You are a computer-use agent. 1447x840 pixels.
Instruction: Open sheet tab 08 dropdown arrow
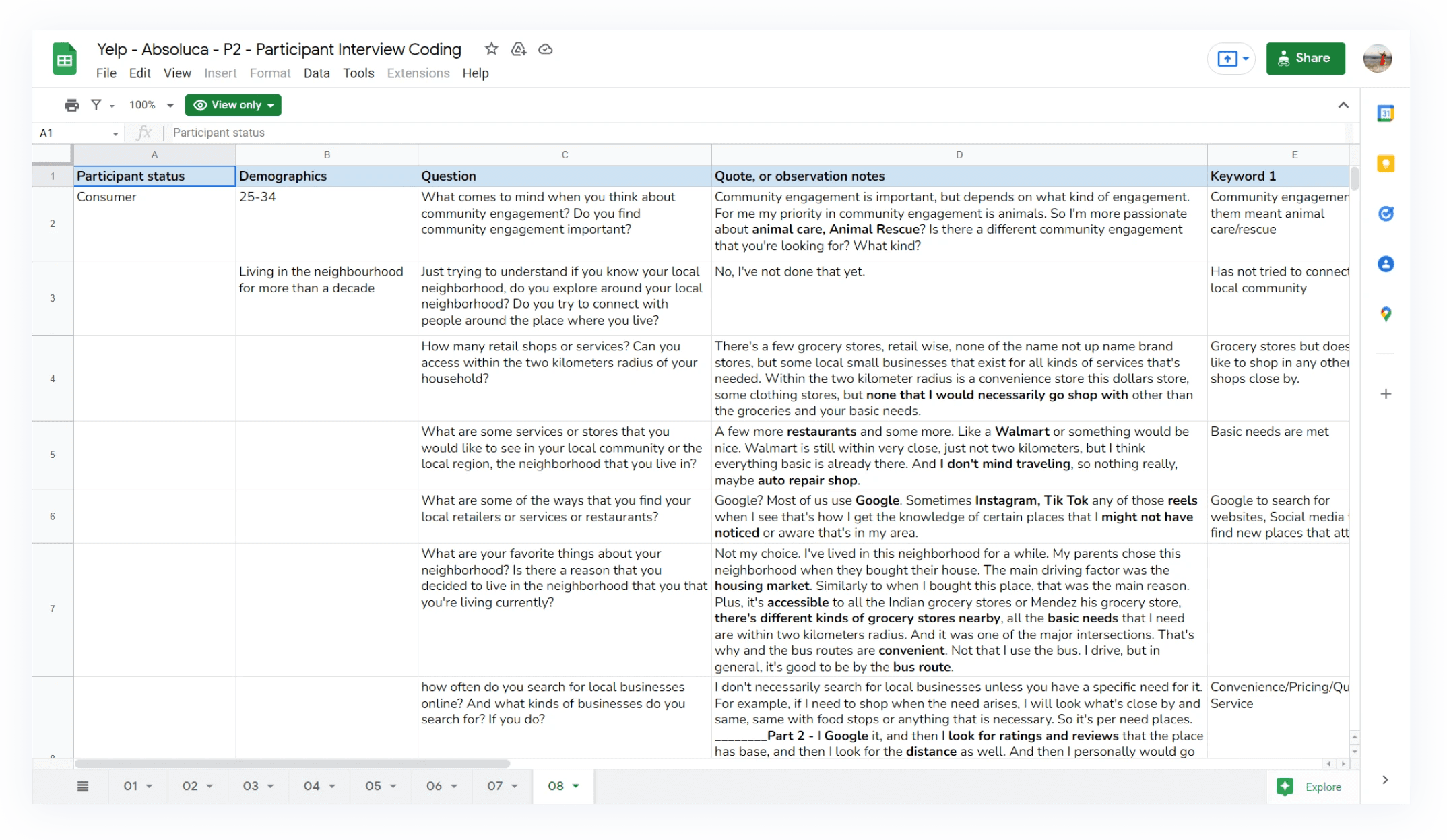(x=576, y=786)
